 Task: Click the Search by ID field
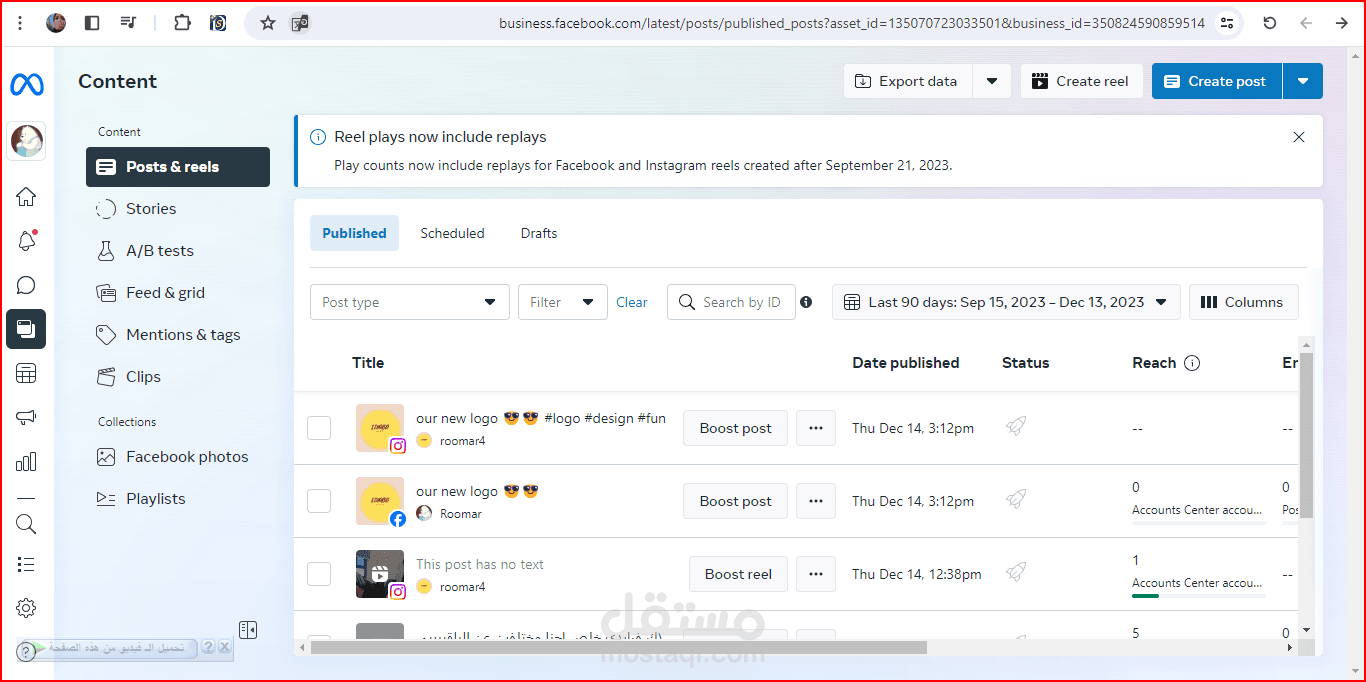pyautogui.click(x=731, y=302)
